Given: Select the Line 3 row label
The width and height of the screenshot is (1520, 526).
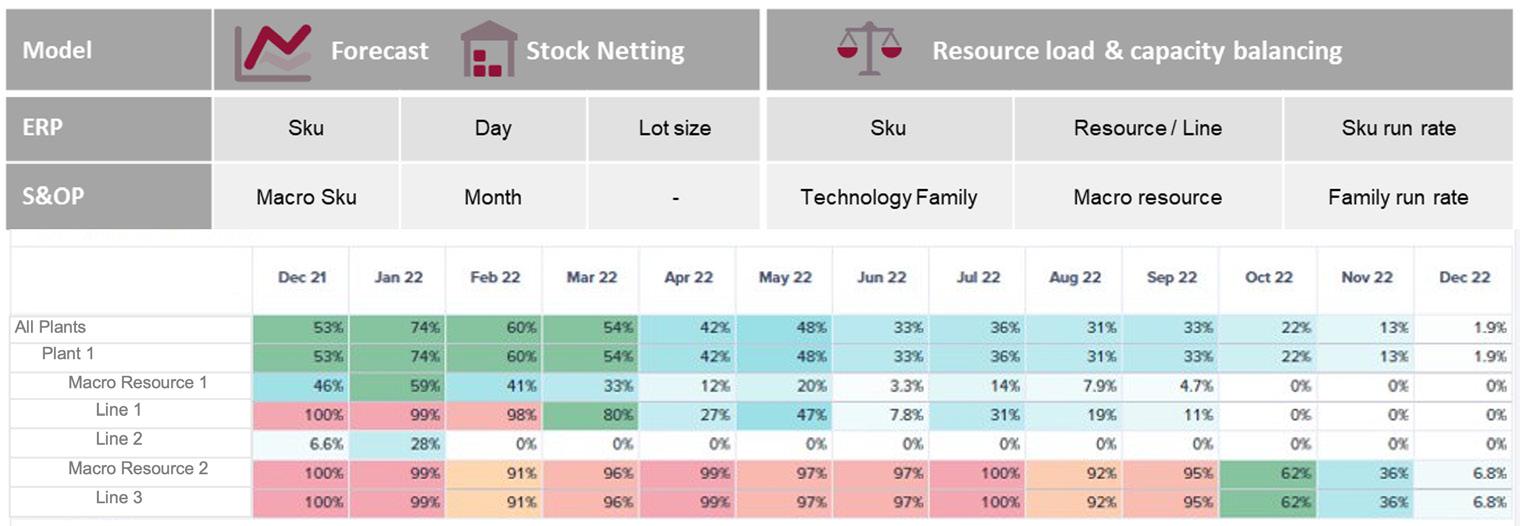Looking at the screenshot, I should (x=119, y=497).
